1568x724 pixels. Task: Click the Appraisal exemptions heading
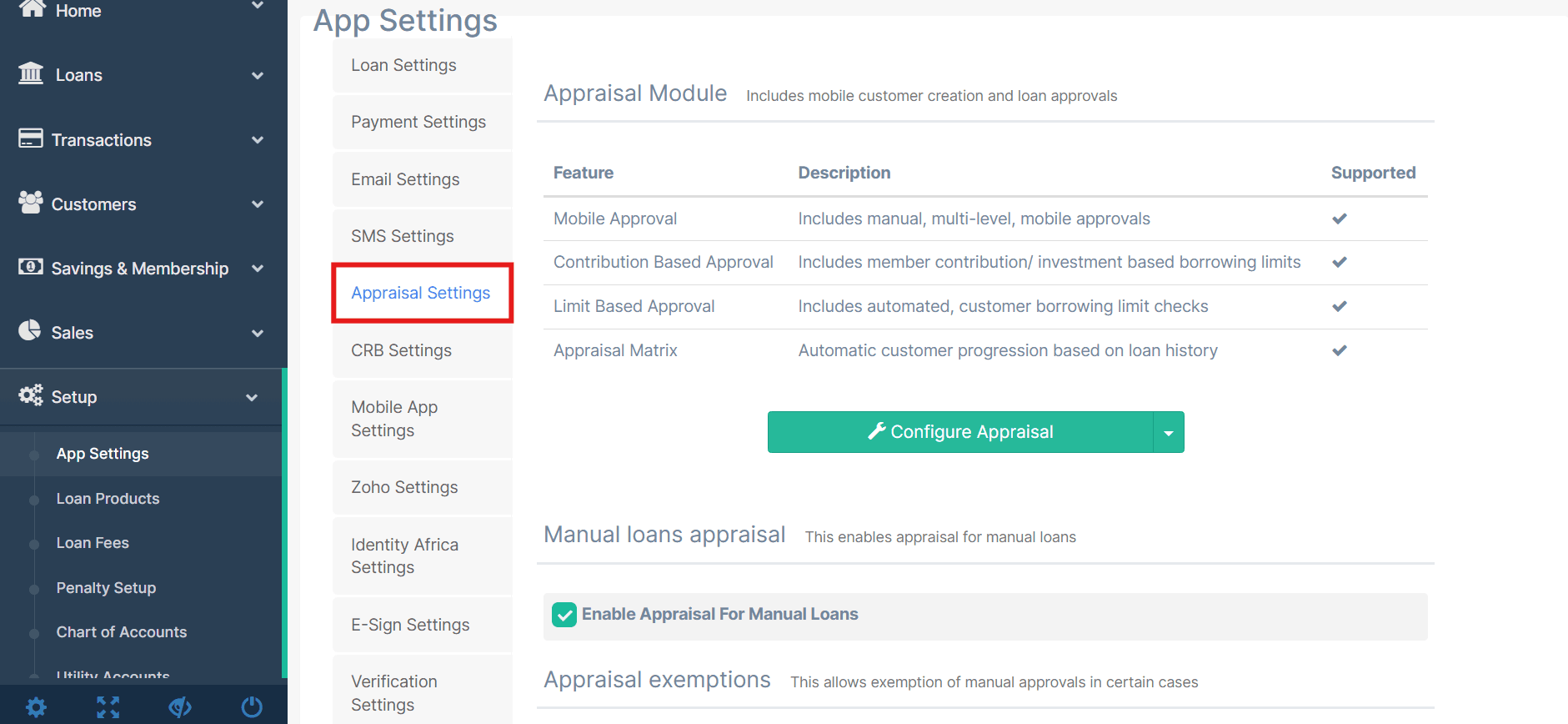click(657, 680)
